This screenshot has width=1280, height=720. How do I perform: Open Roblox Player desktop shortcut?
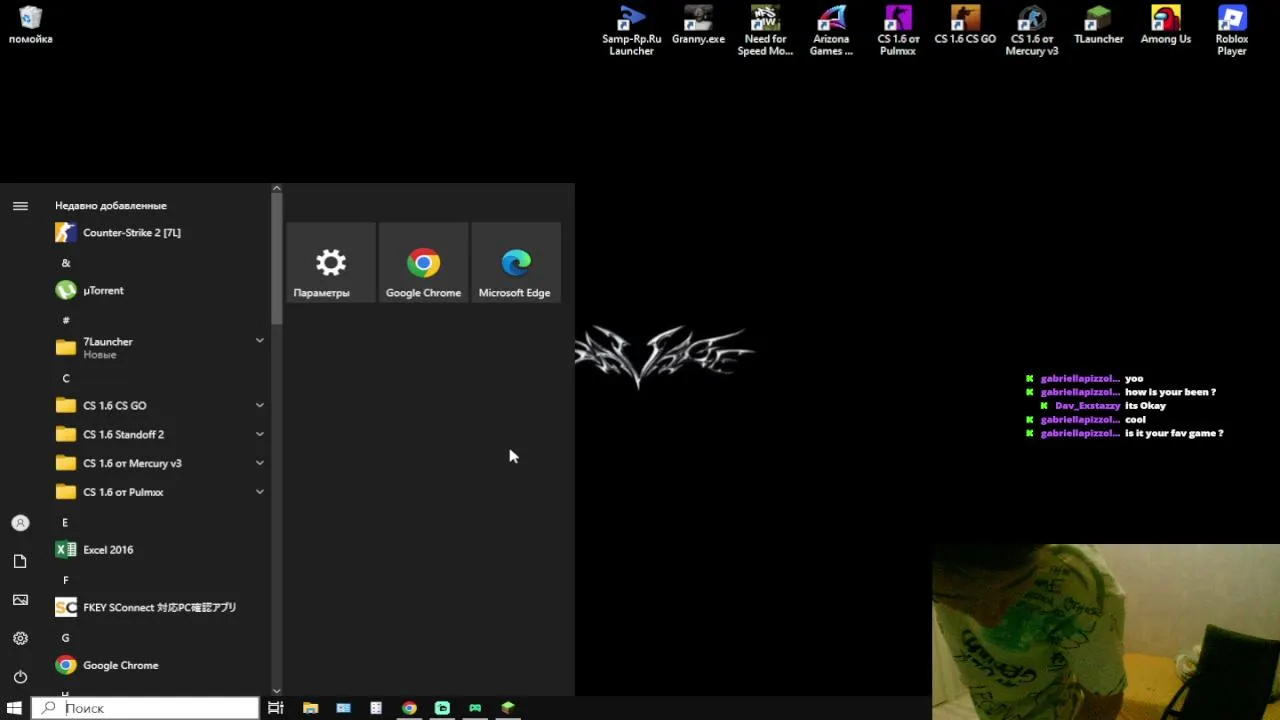pyautogui.click(x=1232, y=31)
